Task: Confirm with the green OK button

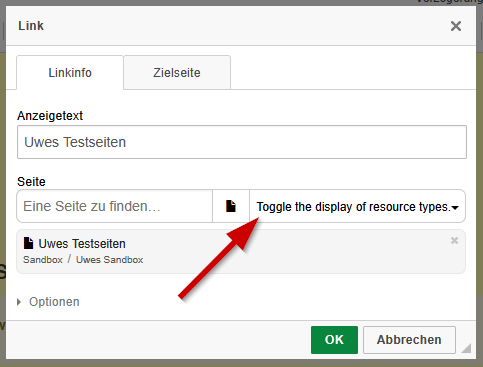Action: tap(334, 340)
